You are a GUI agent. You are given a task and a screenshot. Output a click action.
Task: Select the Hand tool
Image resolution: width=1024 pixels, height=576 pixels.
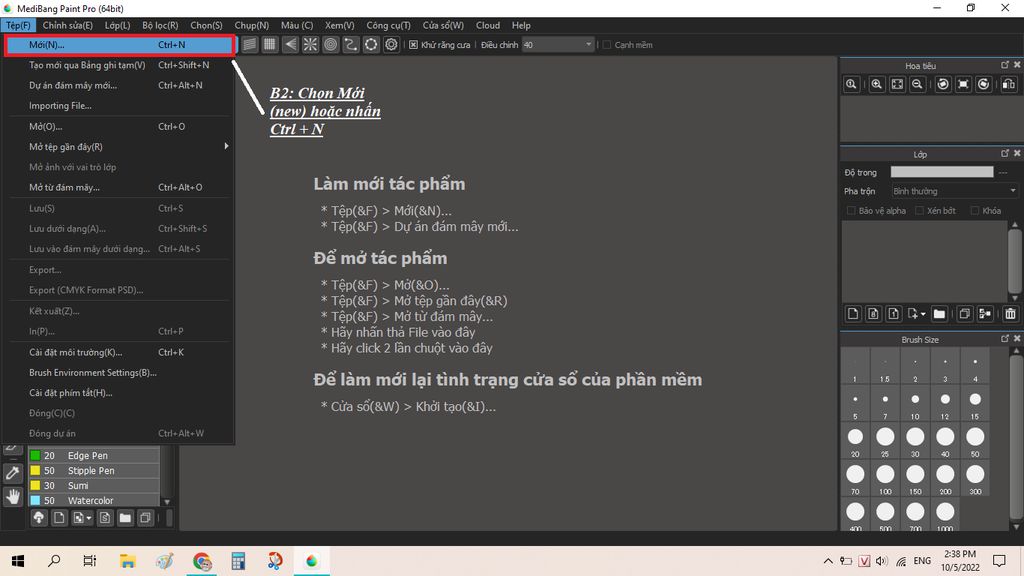[x=12, y=496]
